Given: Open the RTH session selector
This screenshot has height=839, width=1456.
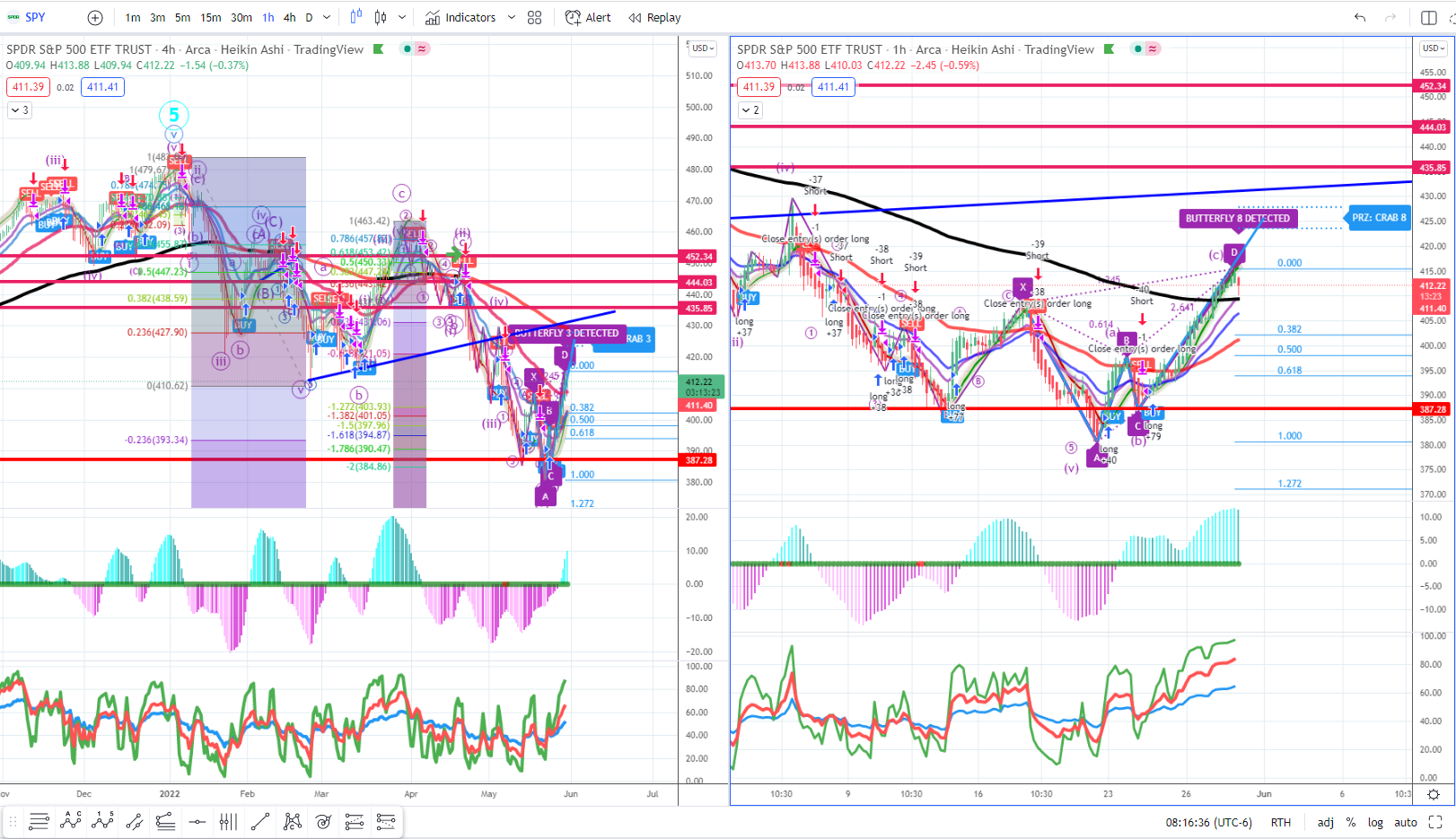Looking at the screenshot, I should 1281,822.
